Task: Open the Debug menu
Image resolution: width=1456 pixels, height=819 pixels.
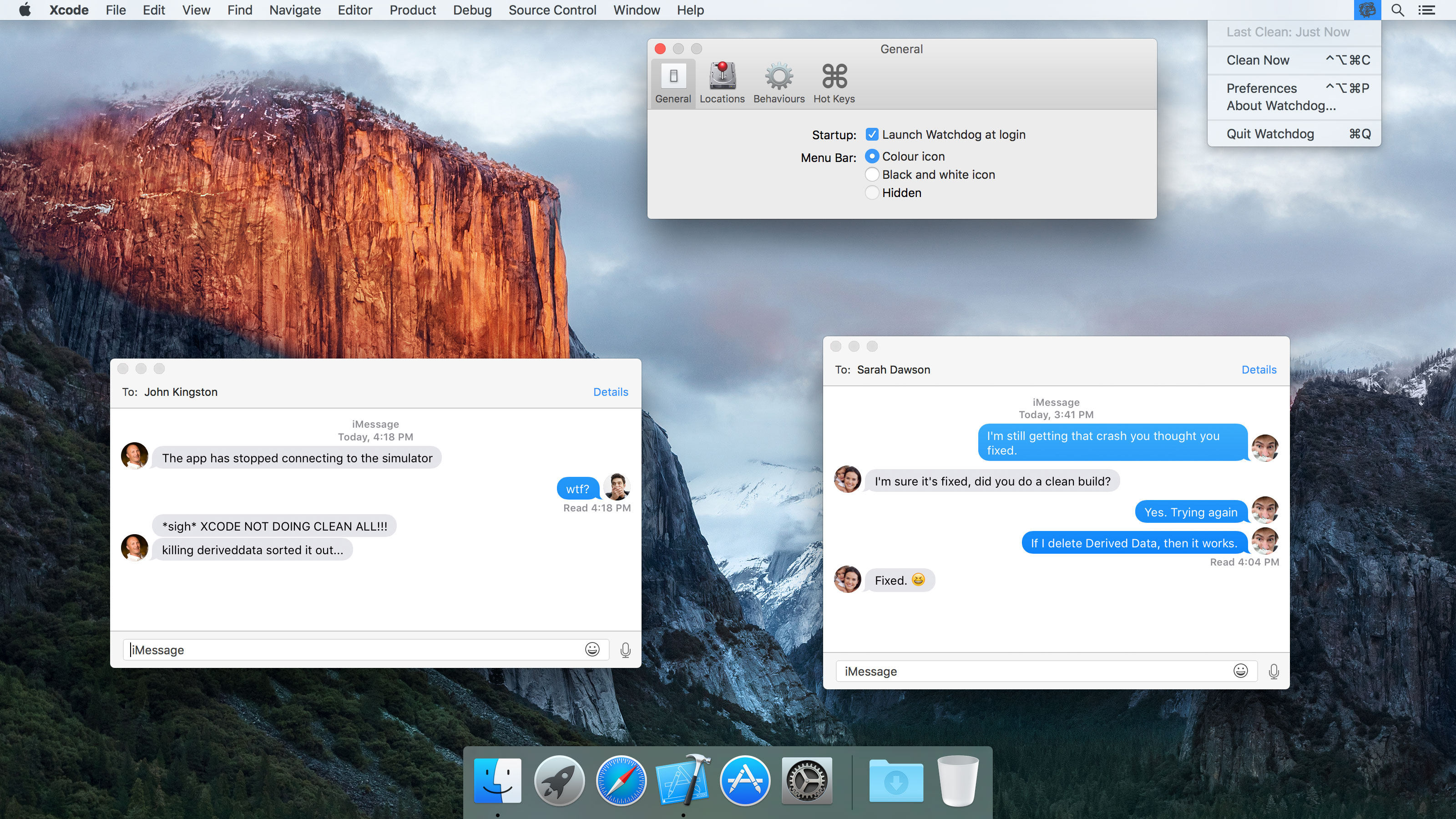Action: pyautogui.click(x=472, y=10)
